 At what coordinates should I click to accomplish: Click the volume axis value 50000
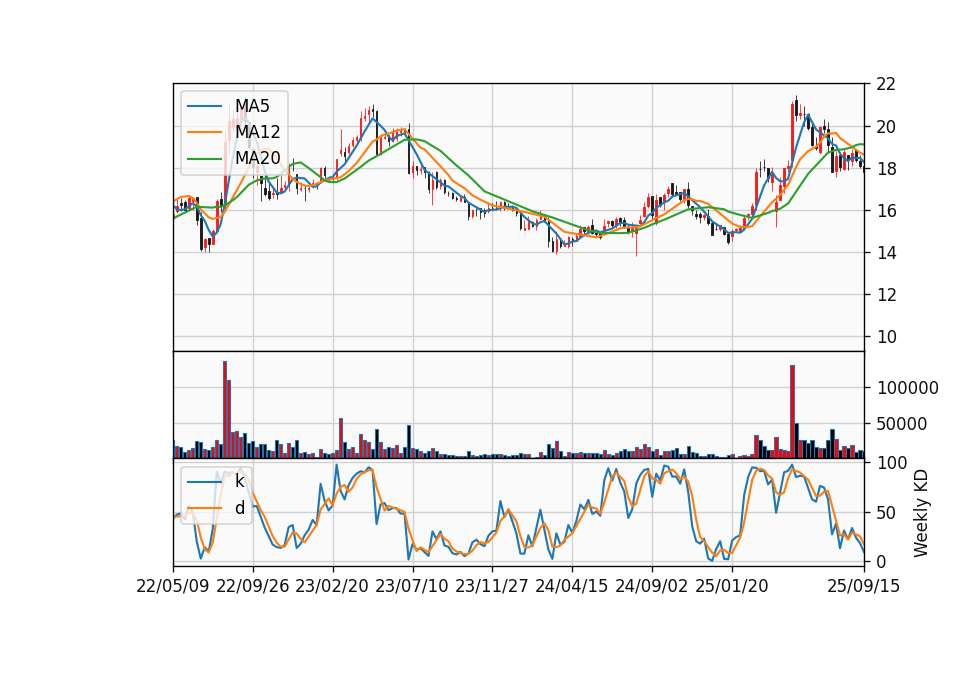coord(902,424)
